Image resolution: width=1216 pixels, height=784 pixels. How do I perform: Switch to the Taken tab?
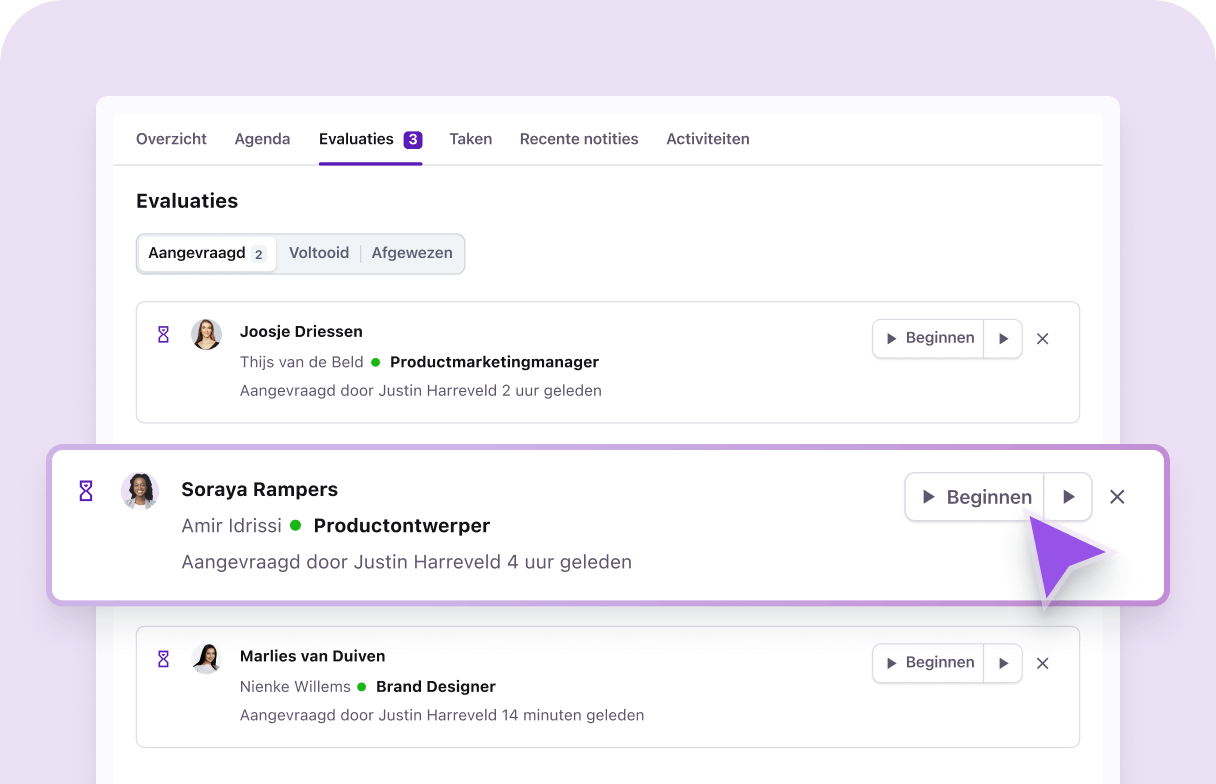tap(470, 139)
